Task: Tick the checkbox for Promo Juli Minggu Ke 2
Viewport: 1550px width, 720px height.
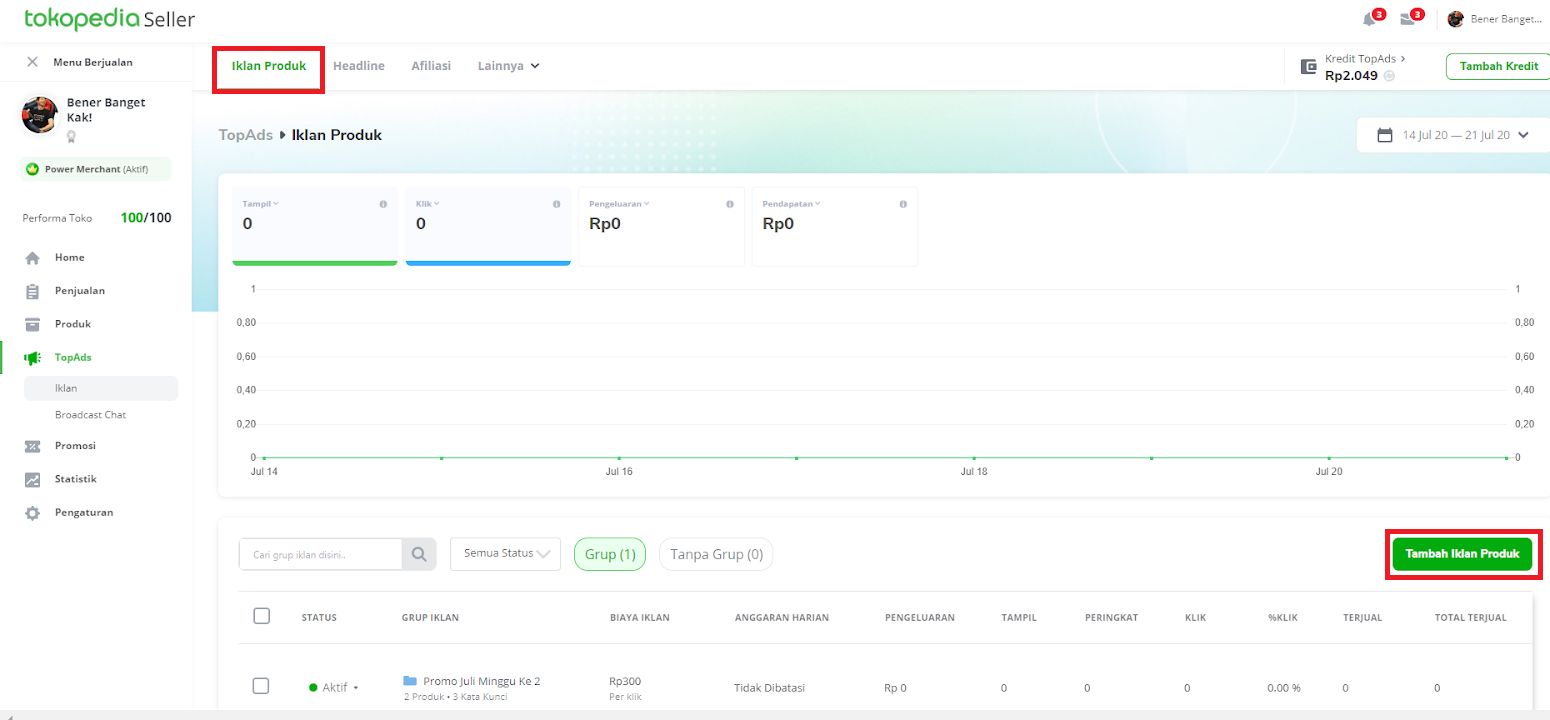Action: 262,686
